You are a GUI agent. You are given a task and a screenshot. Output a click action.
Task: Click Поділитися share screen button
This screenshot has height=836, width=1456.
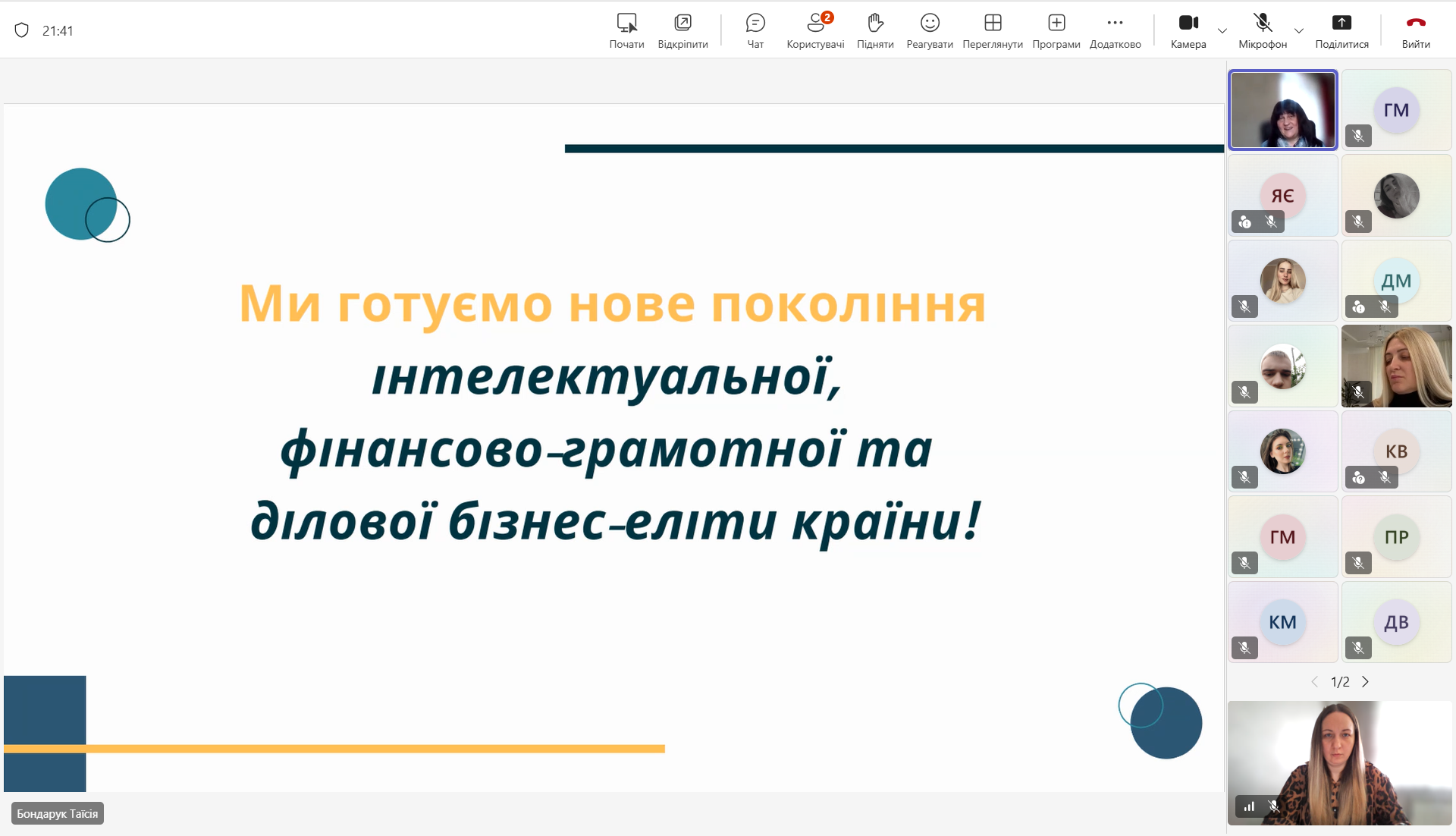pos(1341,30)
